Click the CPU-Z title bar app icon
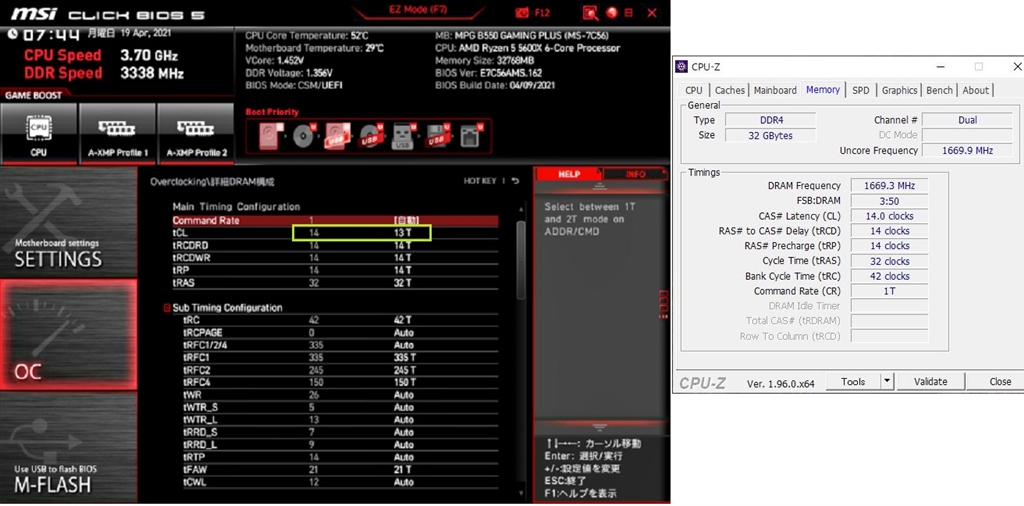Viewport: 1024px width, 506px height. [682, 67]
